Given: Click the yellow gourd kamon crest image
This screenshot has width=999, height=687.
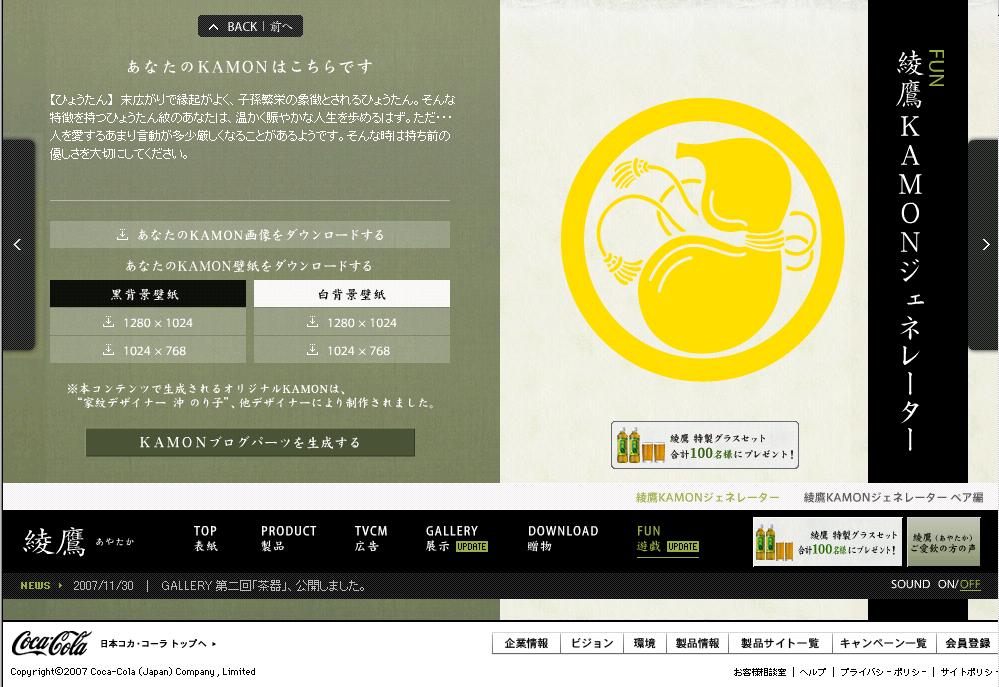Looking at the screenshot, I should [x=702, y=240].
